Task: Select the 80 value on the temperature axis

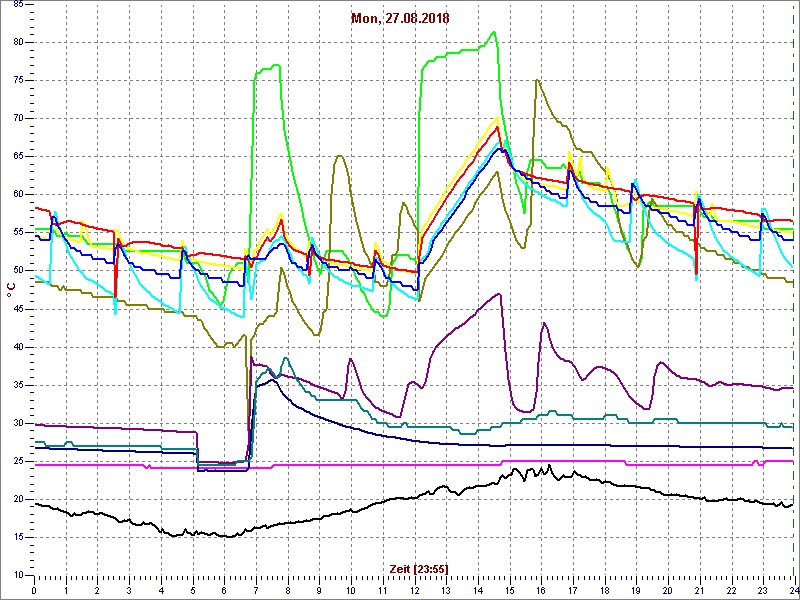Action: coord(17,42)
